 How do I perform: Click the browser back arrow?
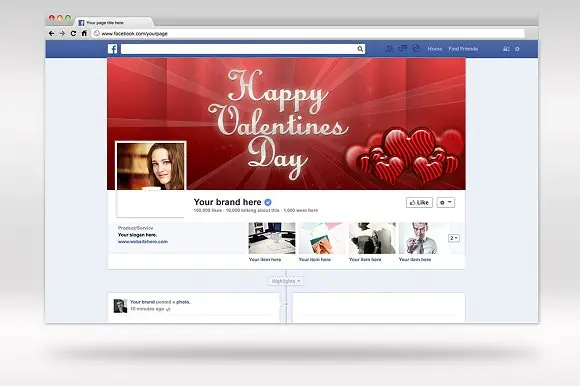point(51,33)
